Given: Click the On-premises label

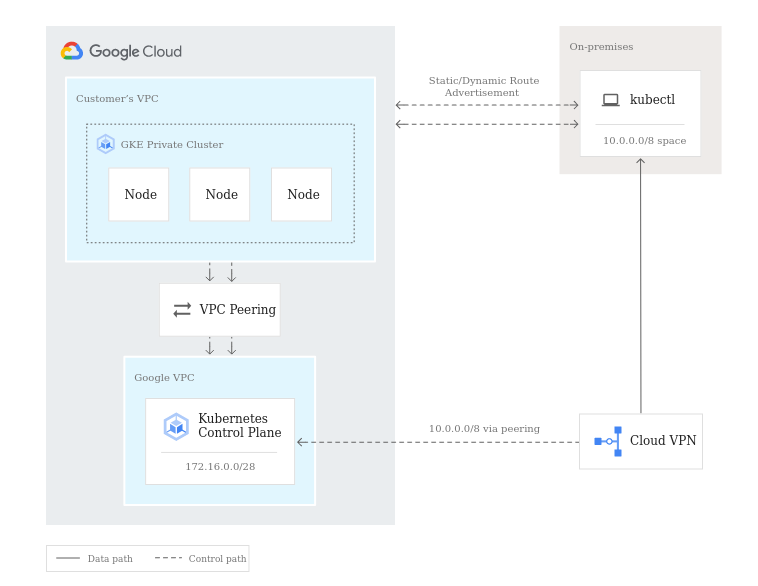Looking at the screenshot, I should [601, 47].
